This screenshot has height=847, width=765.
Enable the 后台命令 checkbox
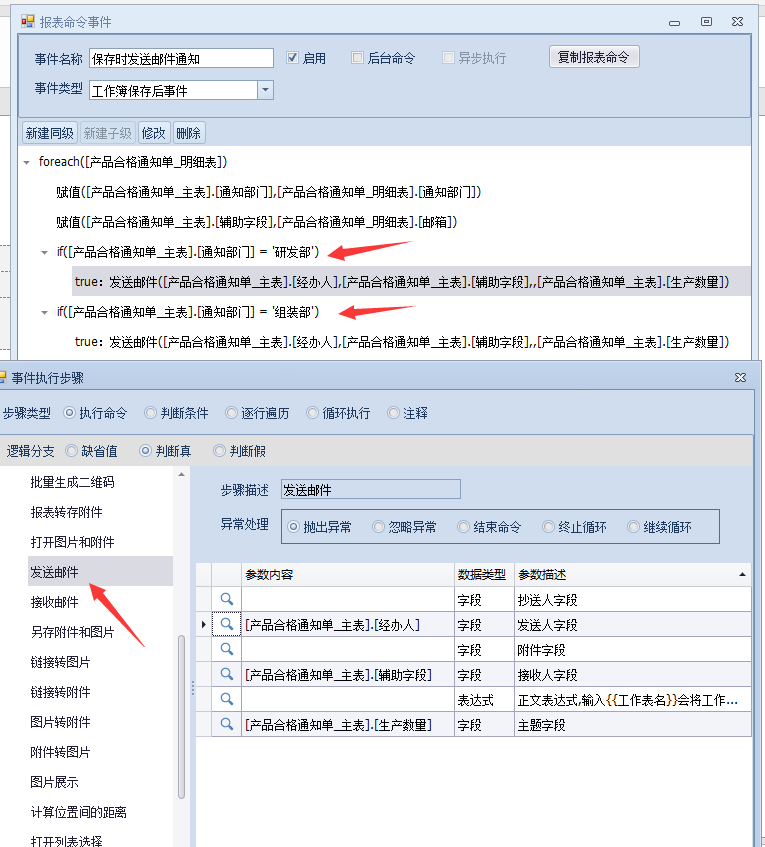pyautogui.click(x=358, y=58)
